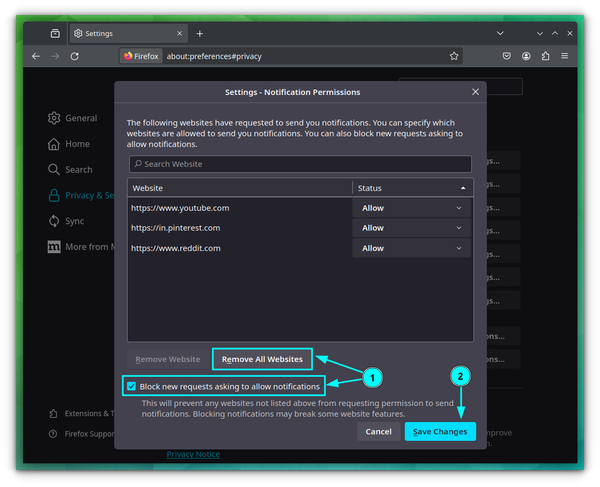Close the Notification Permissions dialog
600x487 pixels.
point(475,92)
